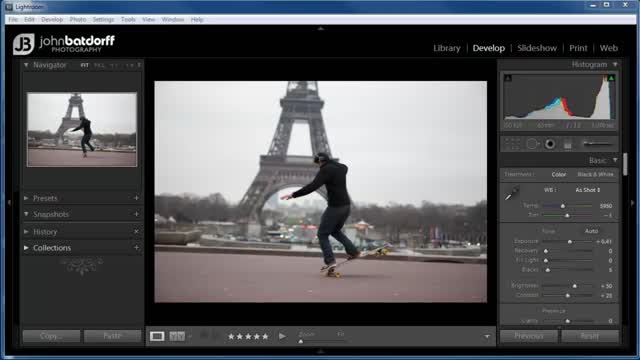
Task: Click the Reset button
Action: (590, 336)
